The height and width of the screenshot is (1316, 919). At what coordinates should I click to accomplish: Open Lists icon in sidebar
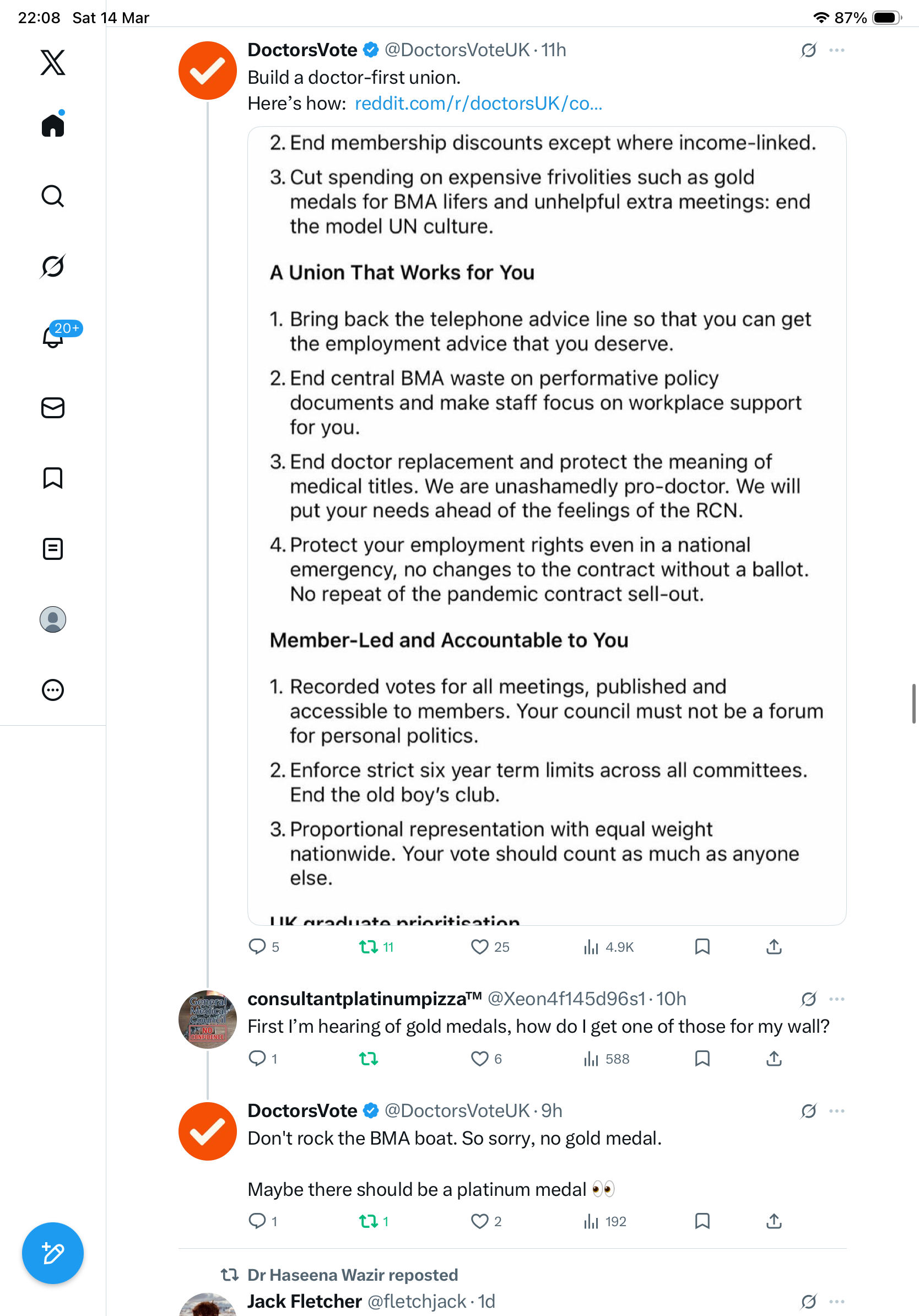point(53,548)
